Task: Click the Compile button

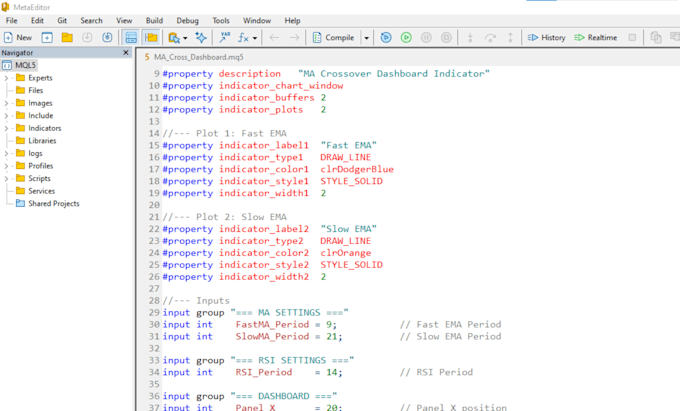Action: click(333, 38)
